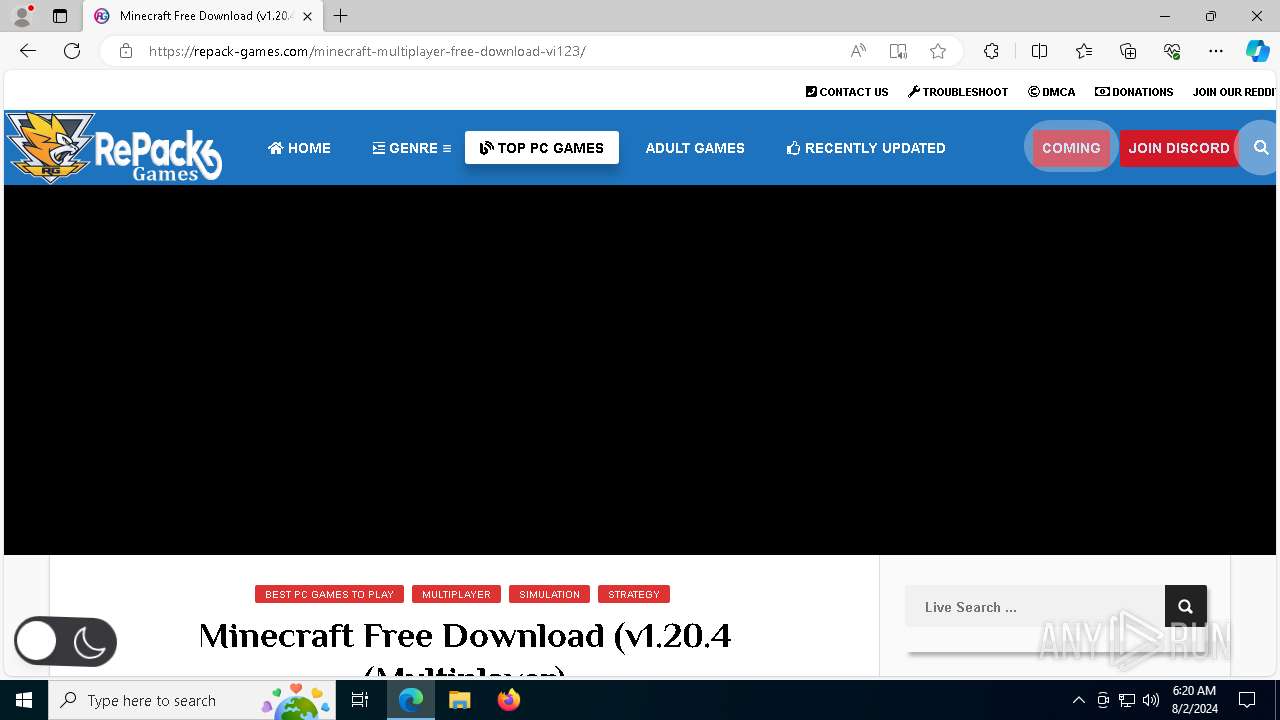Click the site search magnifier icon
Viewport: 1280px width, 720px height.
click(x=1261, y=147)
